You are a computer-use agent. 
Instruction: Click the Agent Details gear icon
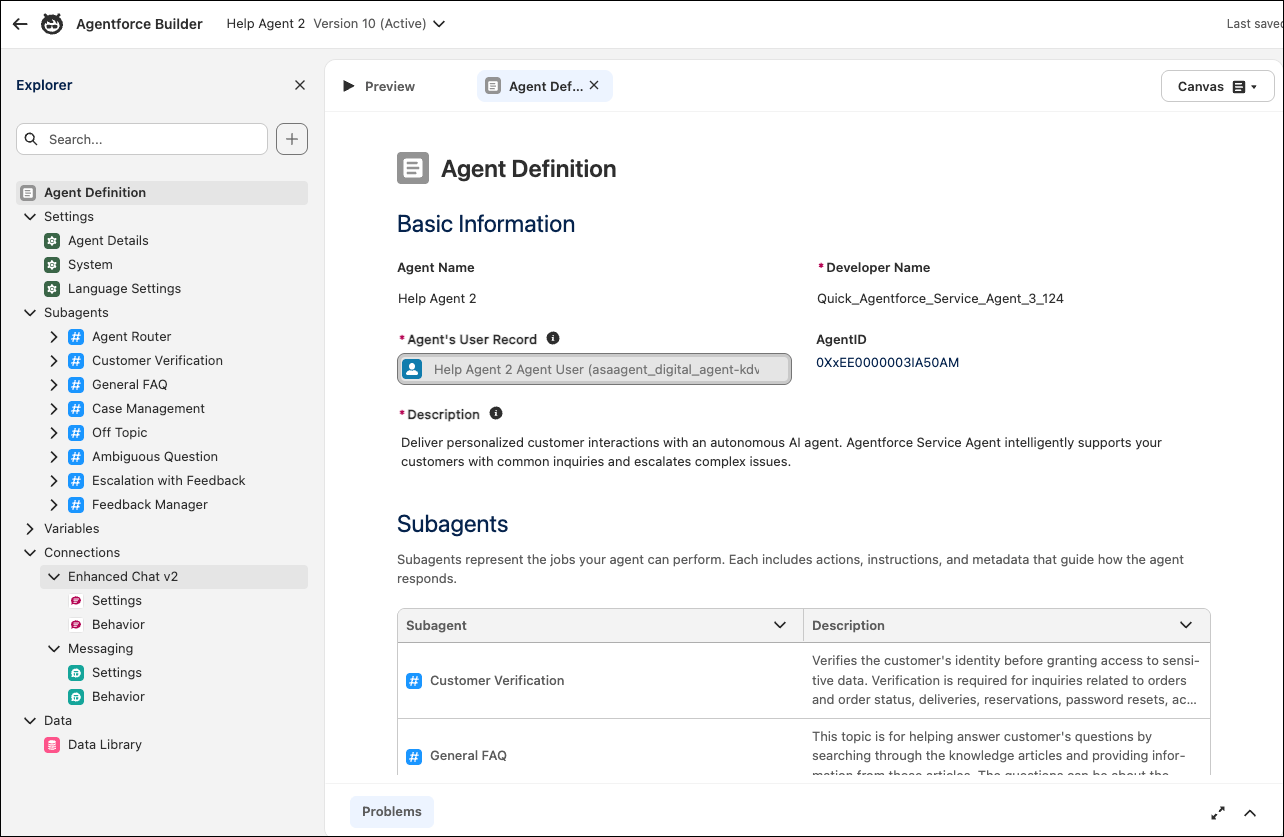(52, 241)
